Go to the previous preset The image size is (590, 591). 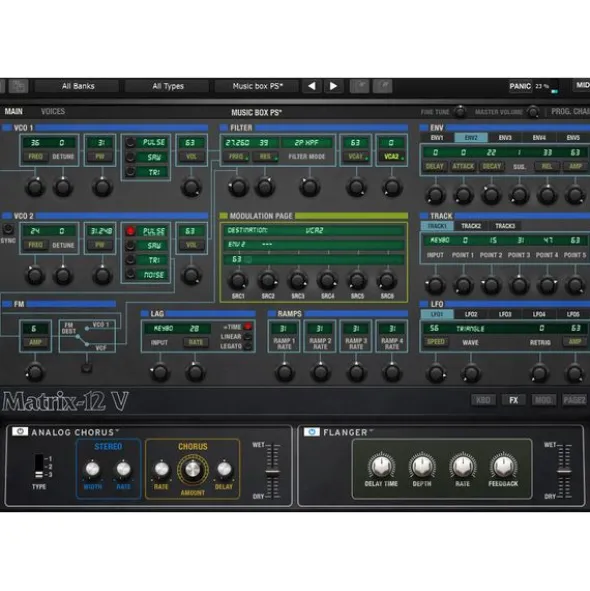[312, 86]
